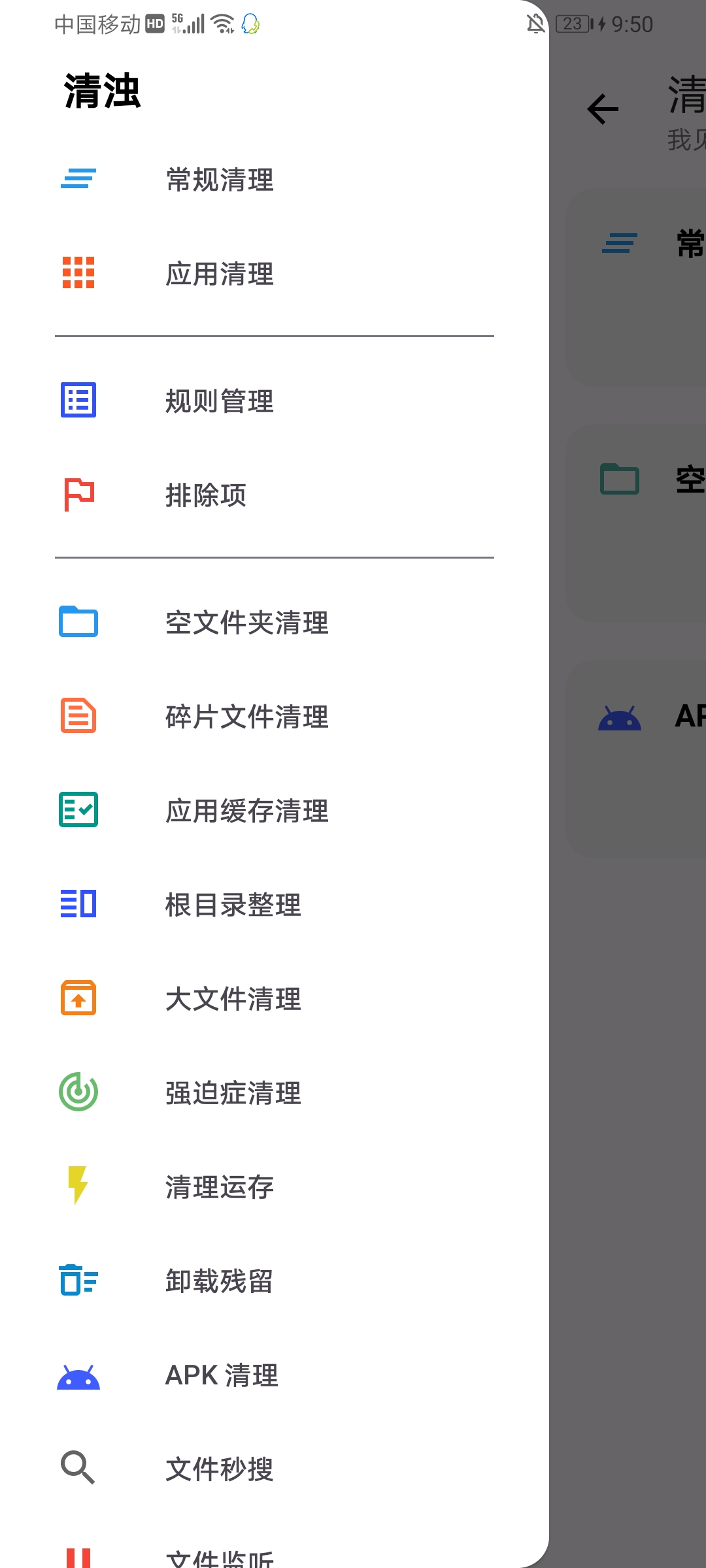Tap the battery indicator in status bar
This screenshot has height=1568, width=706.
[x=575, y=24]
